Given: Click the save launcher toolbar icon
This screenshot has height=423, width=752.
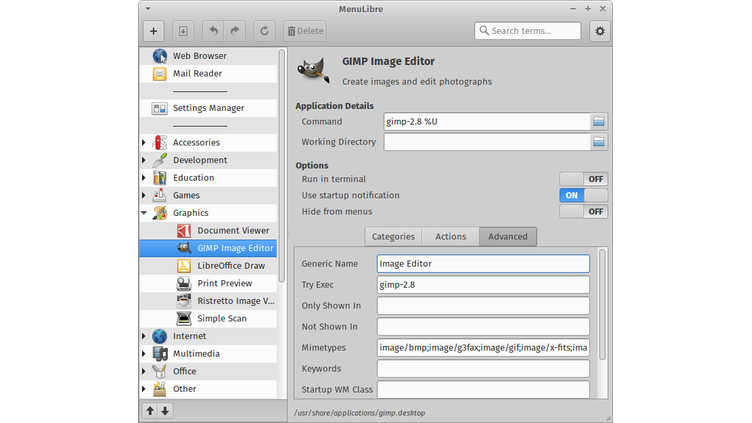Looking at the screenshot, I should point(182,31).
